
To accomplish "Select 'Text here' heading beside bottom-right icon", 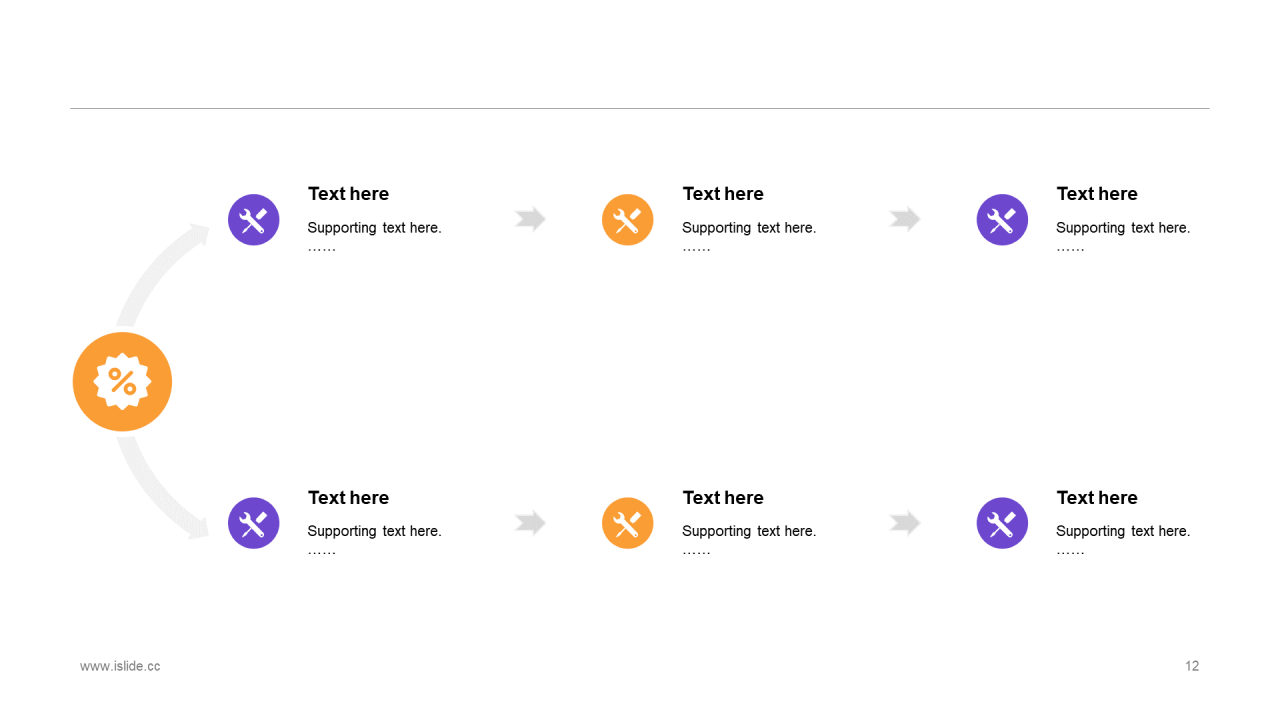I will 1097,498.
